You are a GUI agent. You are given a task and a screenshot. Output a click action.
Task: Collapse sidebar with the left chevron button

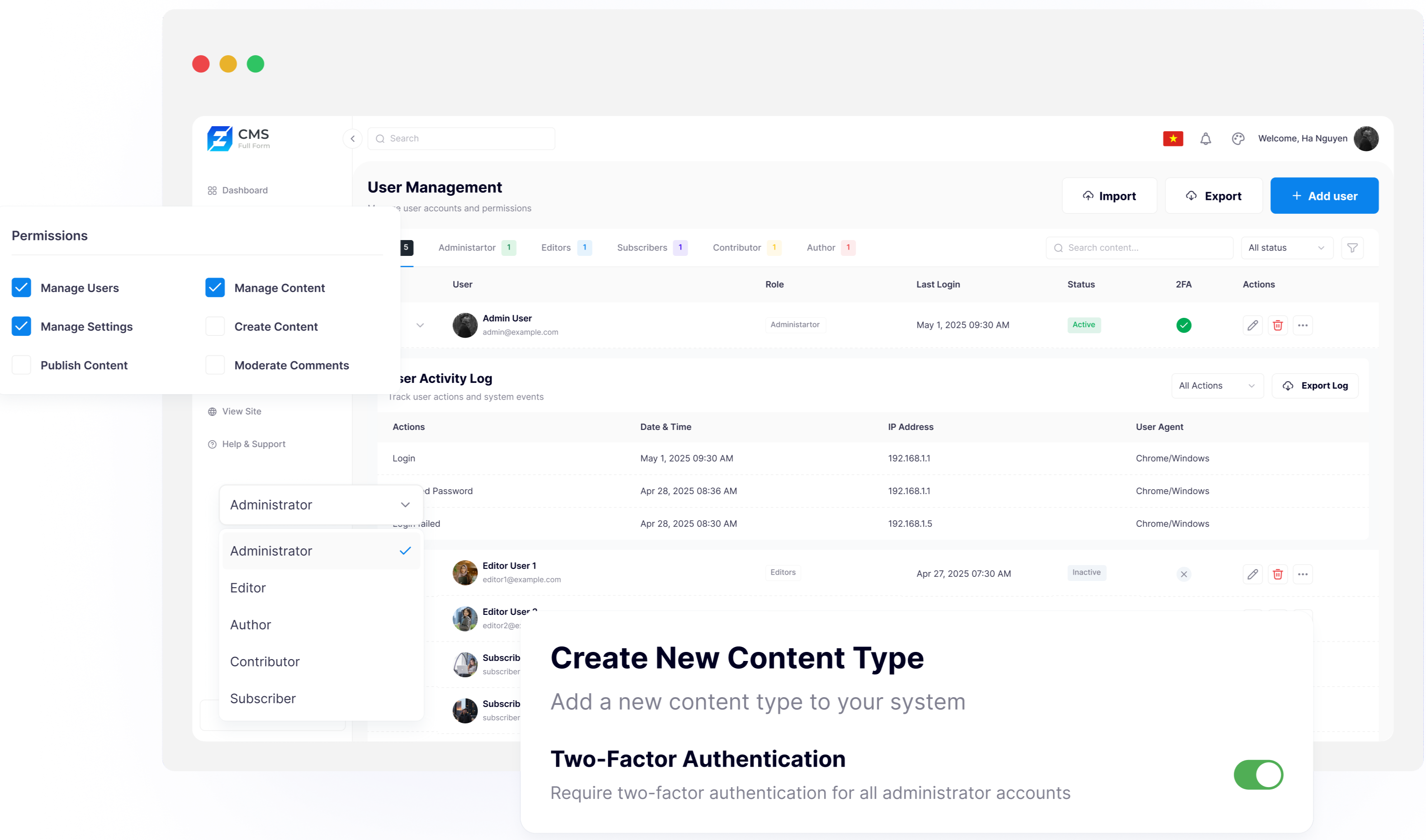[x=353, y=139]
